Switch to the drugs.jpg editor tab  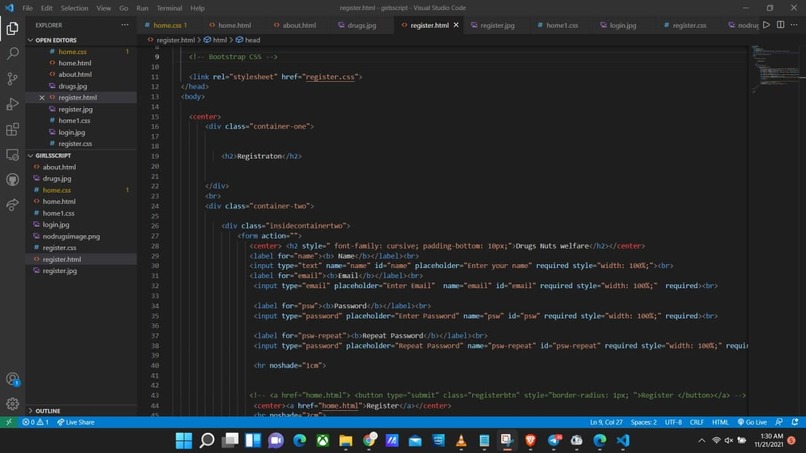tap(361, 25)
